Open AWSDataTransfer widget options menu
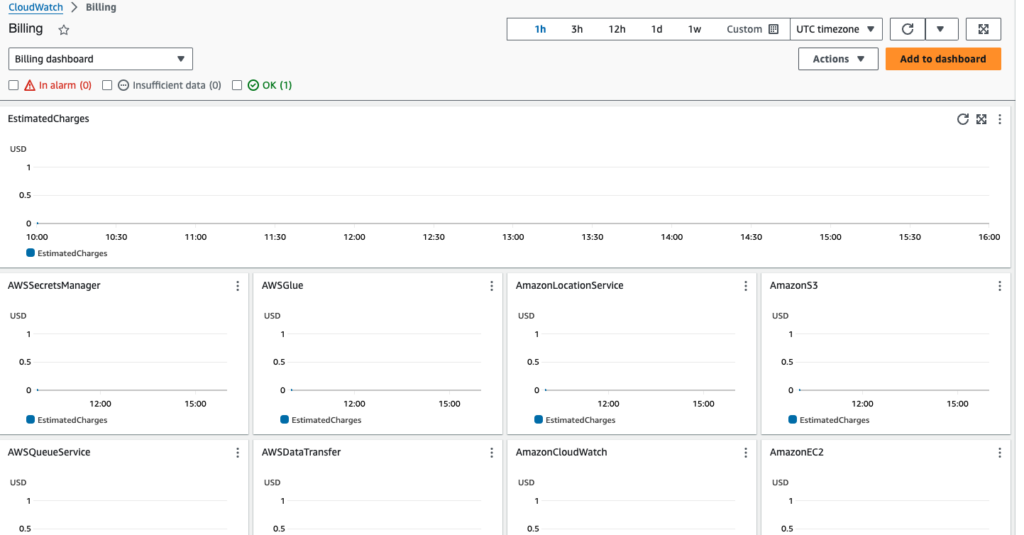 click(492, 453)
